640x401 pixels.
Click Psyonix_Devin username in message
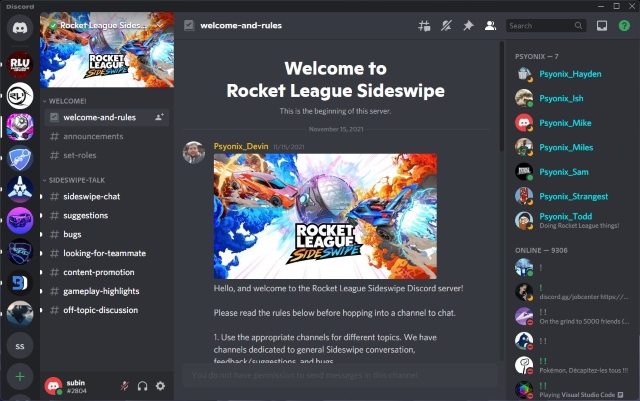click(x=241, y=146)
